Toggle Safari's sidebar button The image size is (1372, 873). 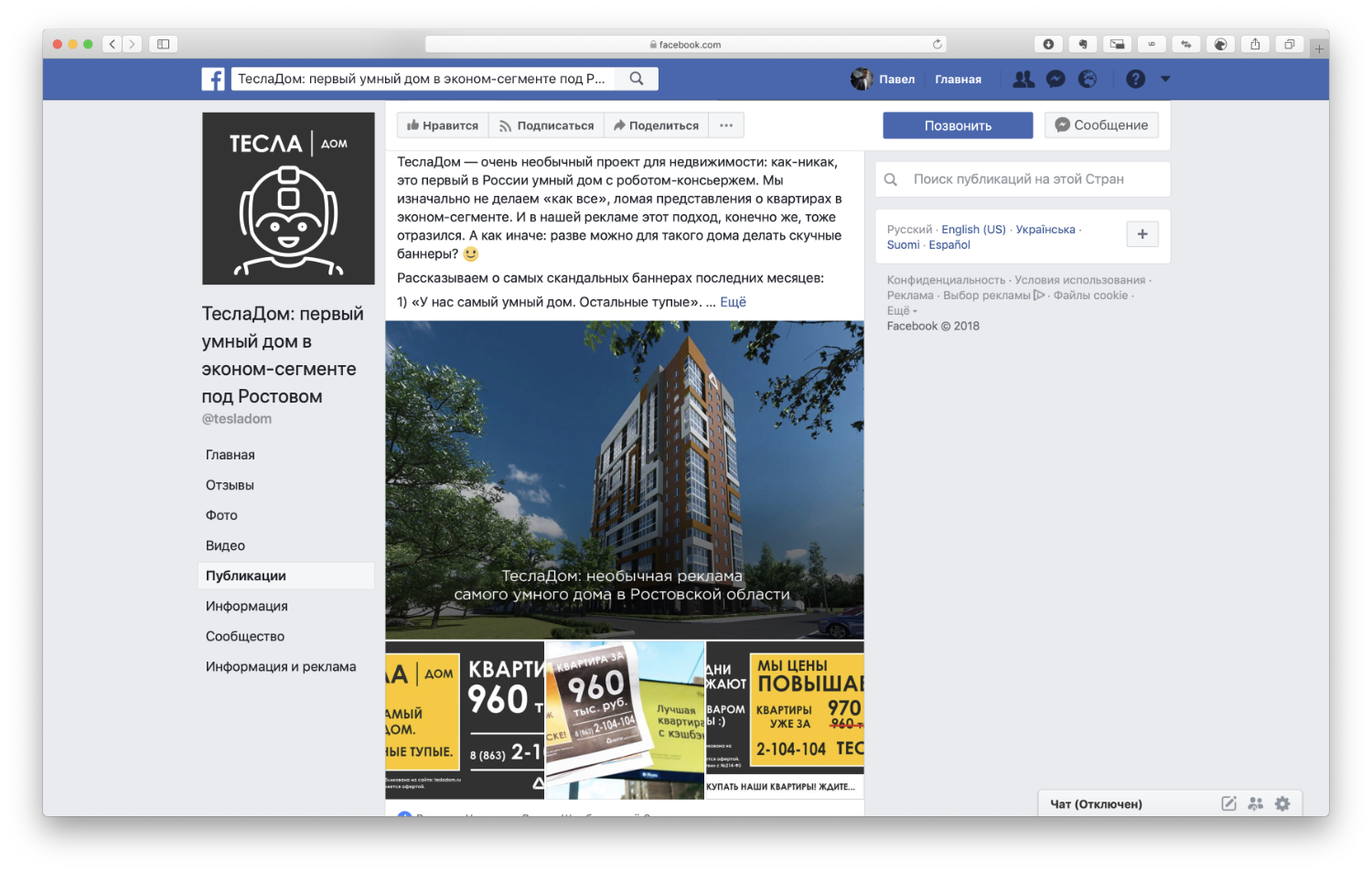coord(164,44)
